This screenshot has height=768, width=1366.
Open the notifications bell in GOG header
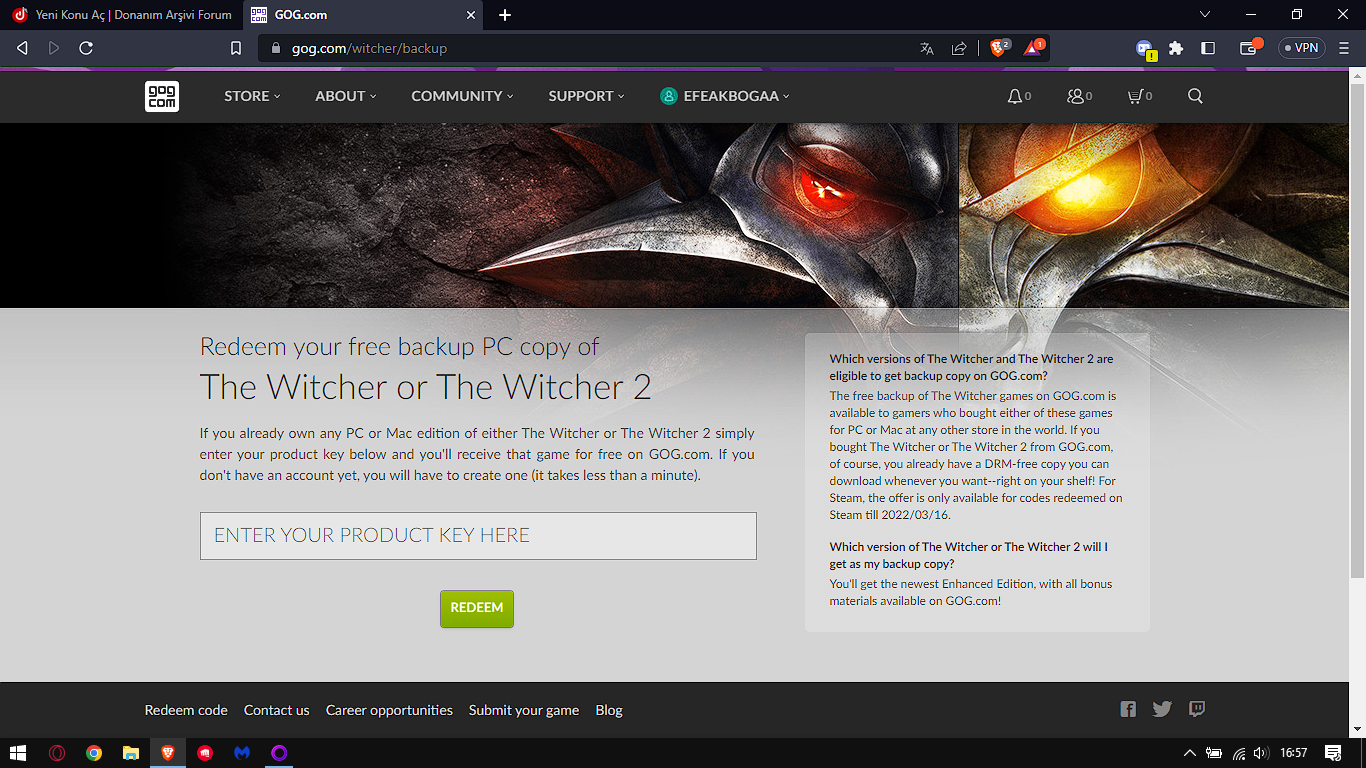pyautogui.click(x=1015, y=96)
